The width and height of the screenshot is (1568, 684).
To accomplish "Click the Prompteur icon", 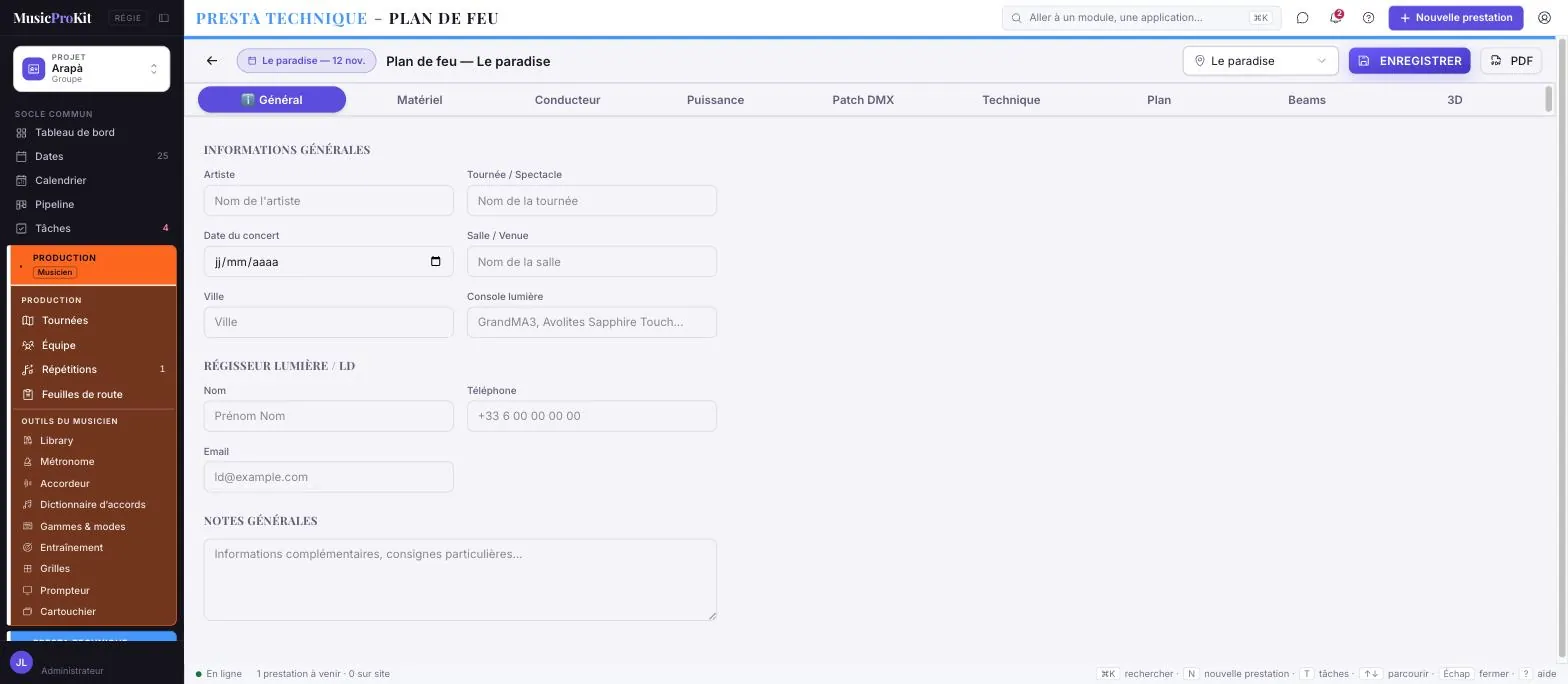I will (28, 591).
